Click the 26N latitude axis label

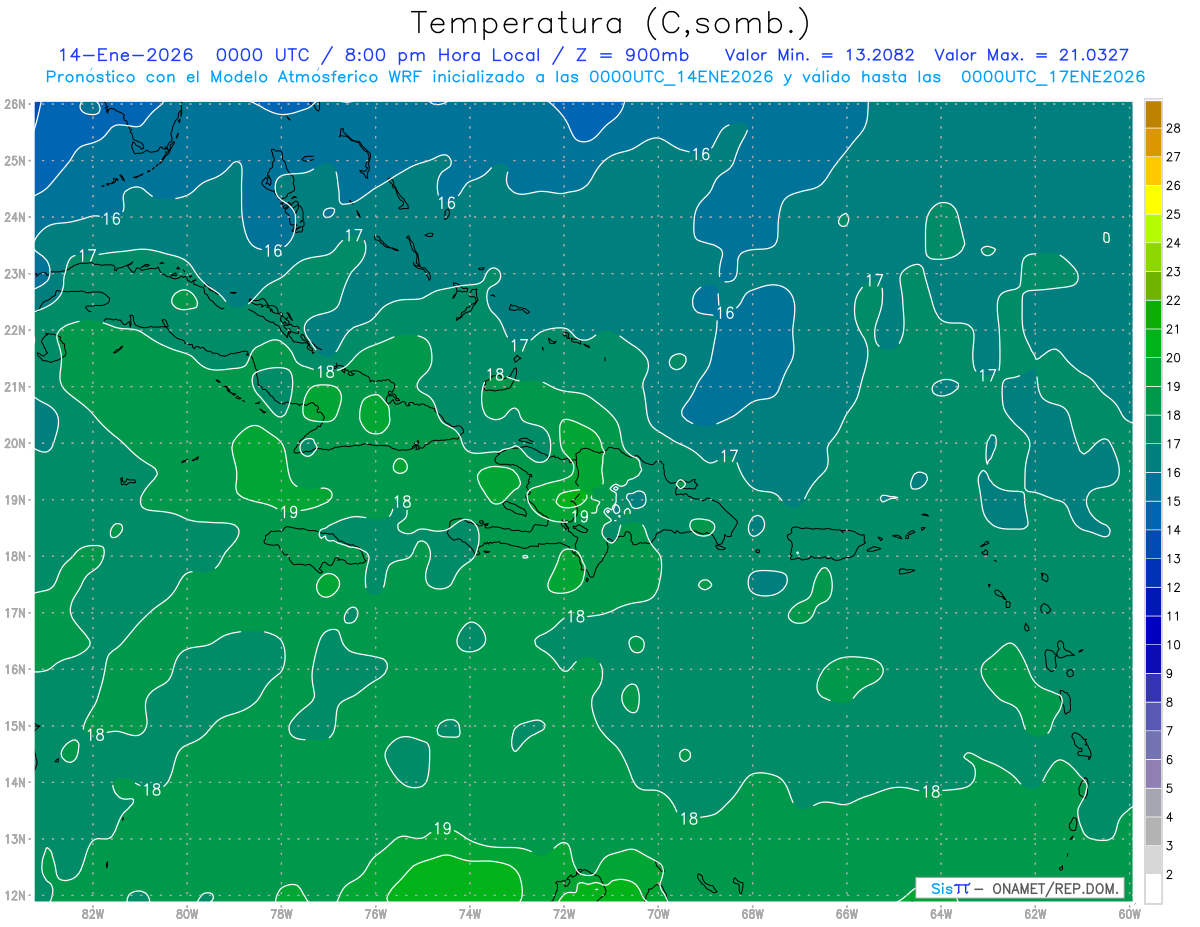coord(14,104)
